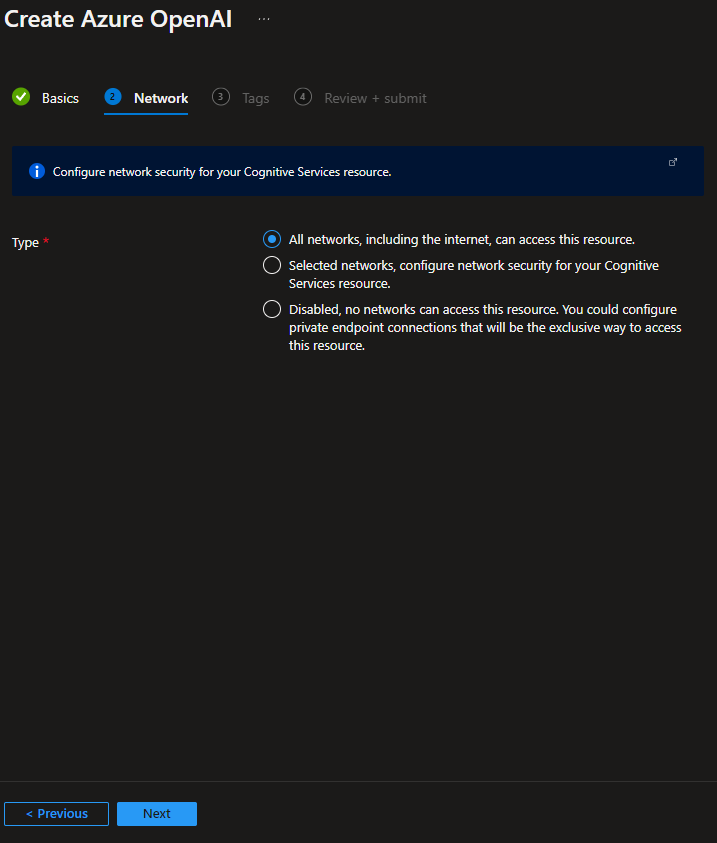Open the Tags tab

[x=256, y=98]
